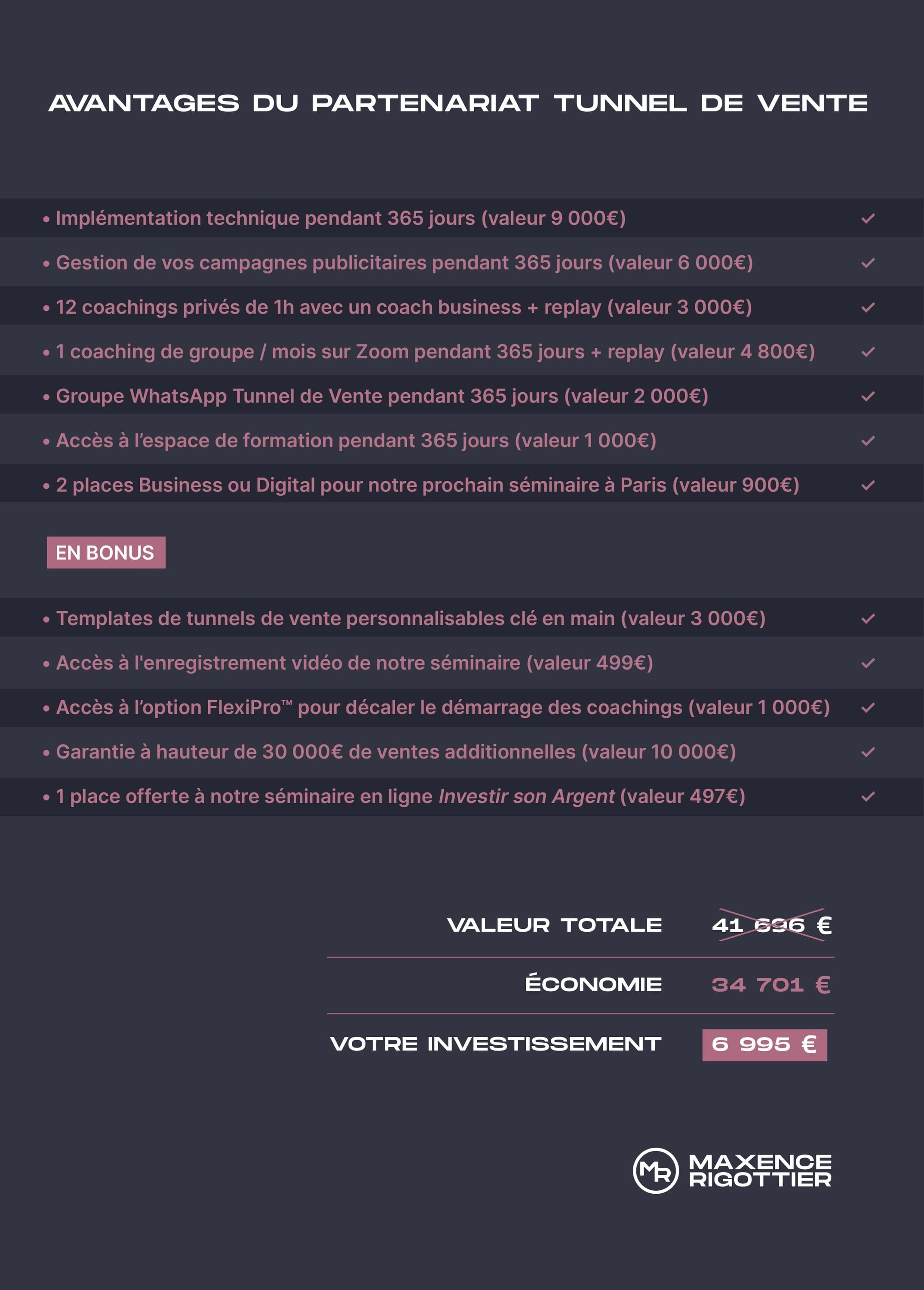
Task: Click checkmark for espace de formation access
Action: click(868, 441)
